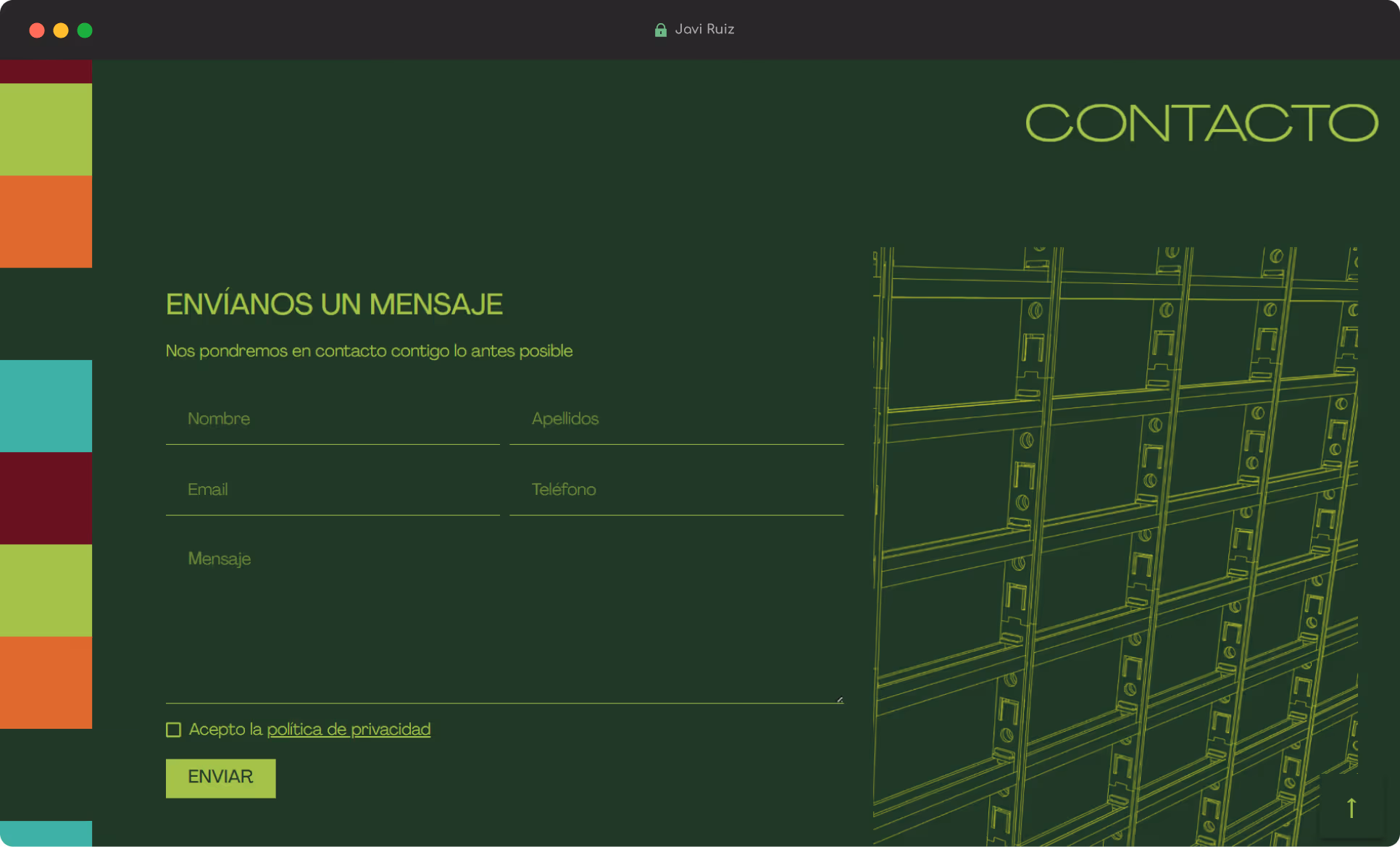1400x847 pixels.
Task: Click the "Nos pondremos en contacto contigo" subtitle
Action: click(369, 351)
